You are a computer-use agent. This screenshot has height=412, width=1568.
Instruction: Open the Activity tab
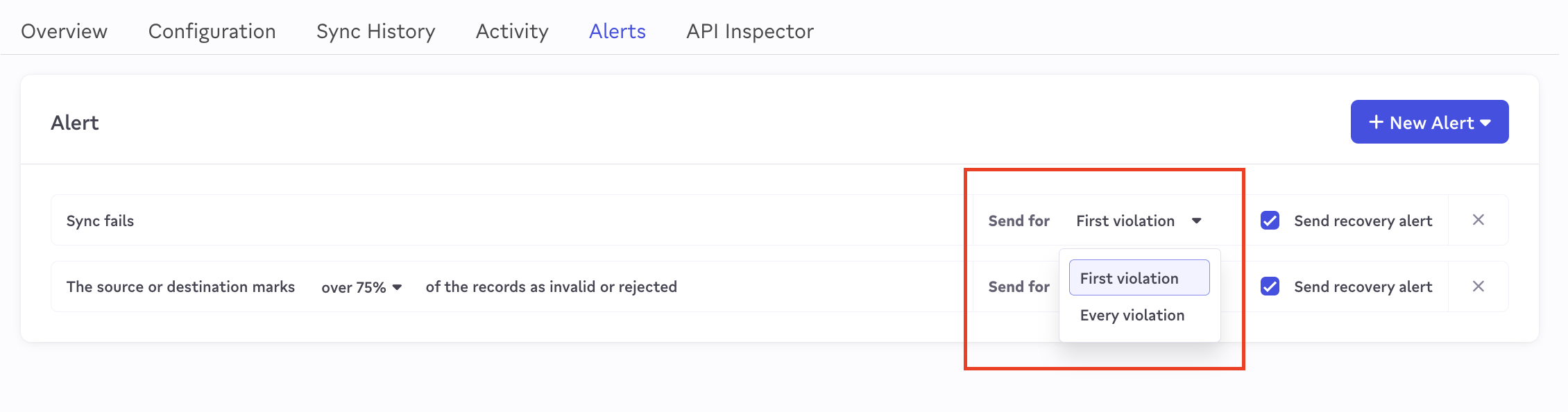[512, 31]
